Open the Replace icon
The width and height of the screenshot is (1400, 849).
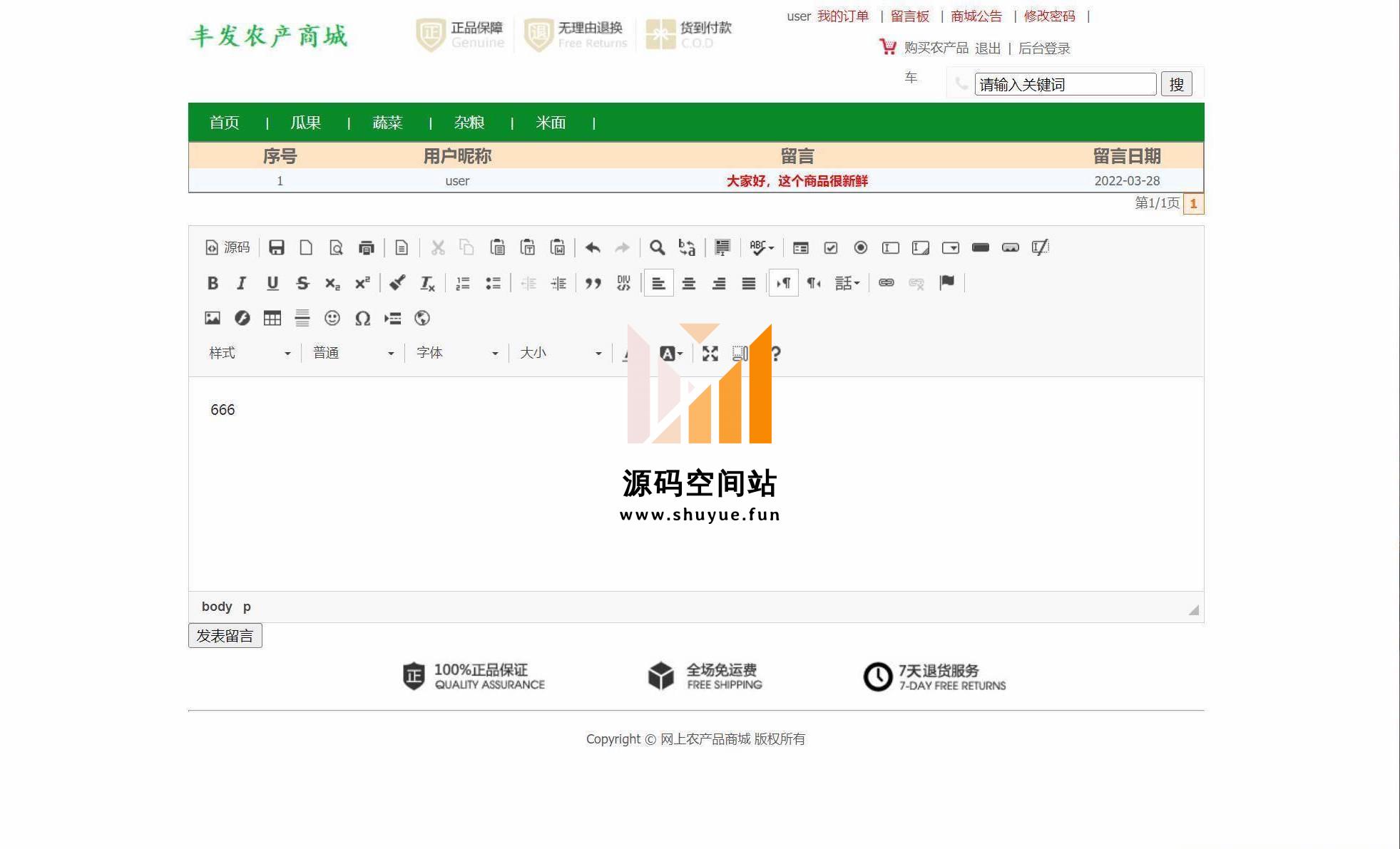coord(688,247)
